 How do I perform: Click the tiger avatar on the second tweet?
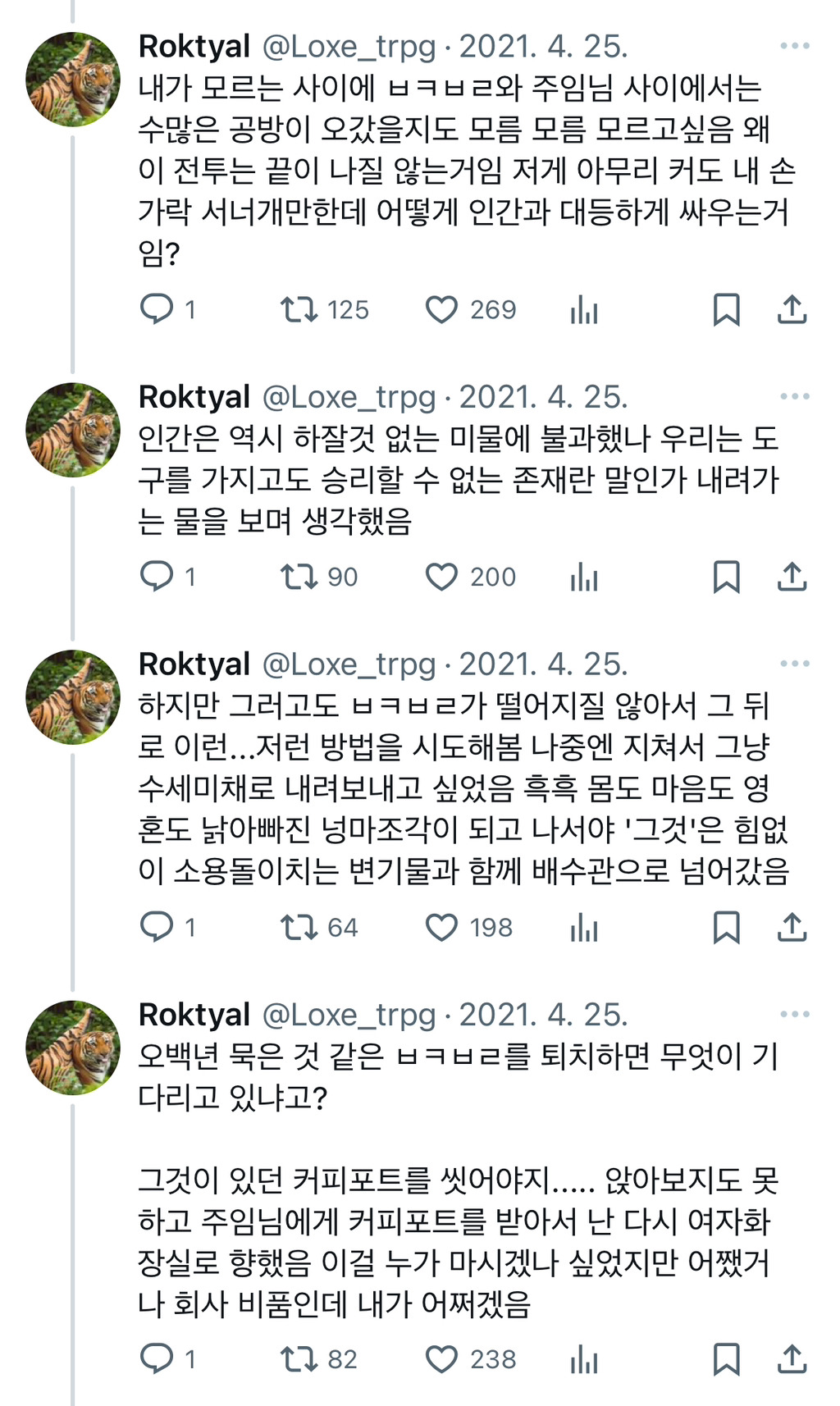tap(73, 430)
